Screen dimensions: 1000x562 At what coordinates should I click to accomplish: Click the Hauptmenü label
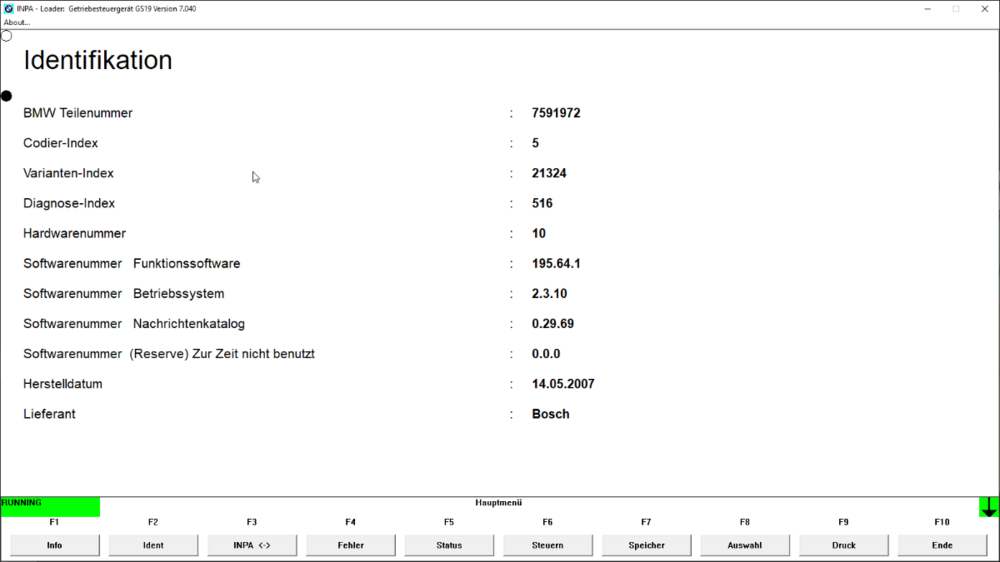point(499,503)
